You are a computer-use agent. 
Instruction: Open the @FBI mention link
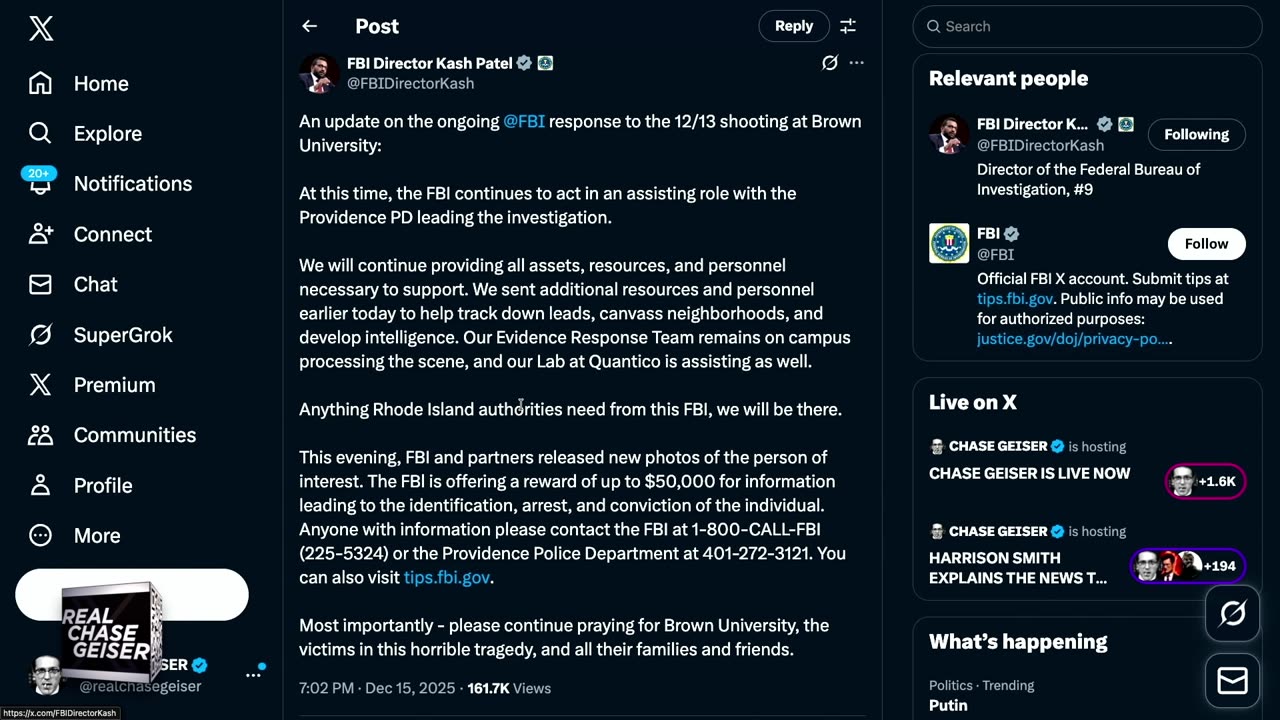524,122
